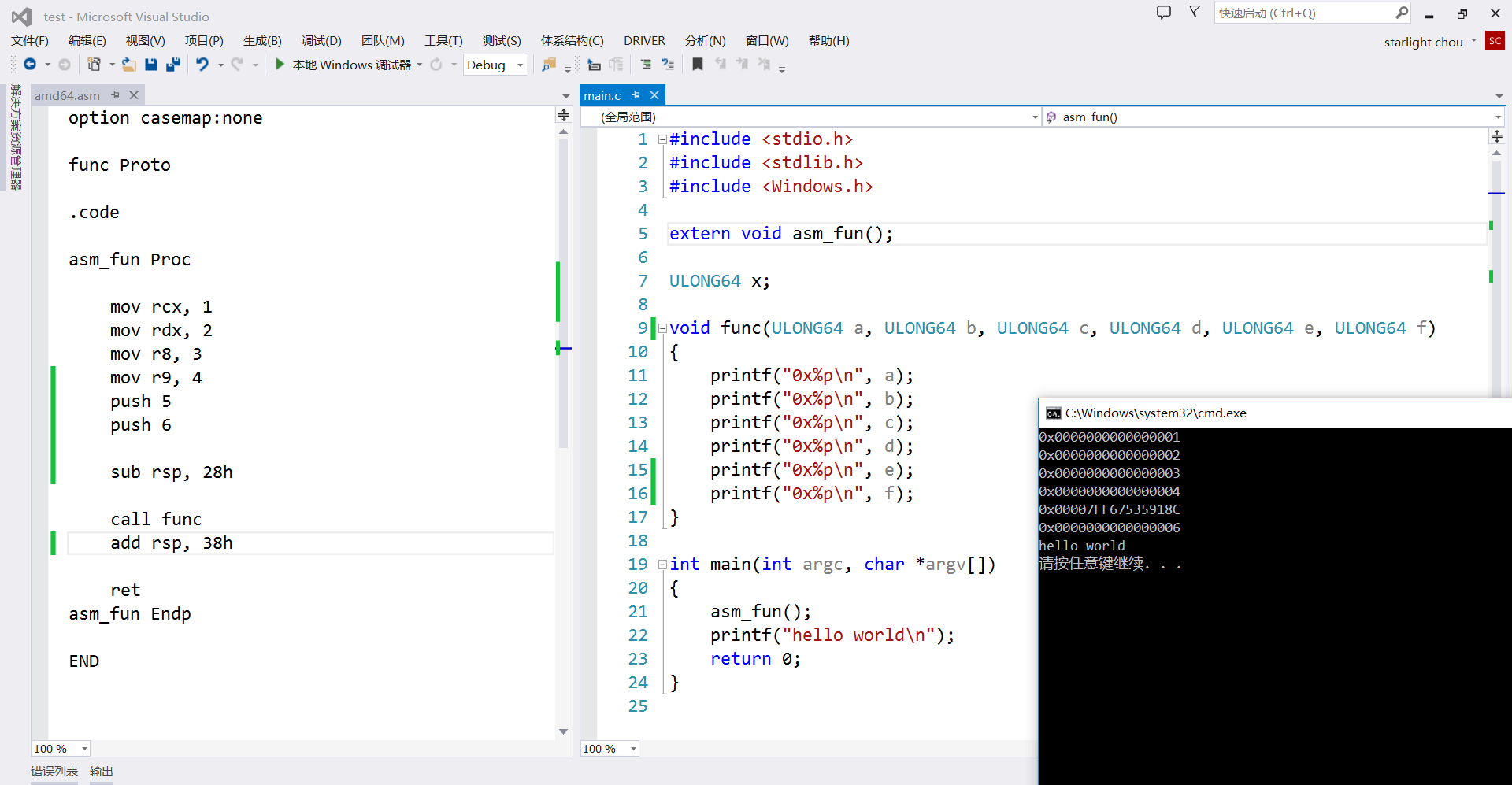Collapse the func function at line 9
The width and height of the screenshot is (1512, 785).
[662, 328]
